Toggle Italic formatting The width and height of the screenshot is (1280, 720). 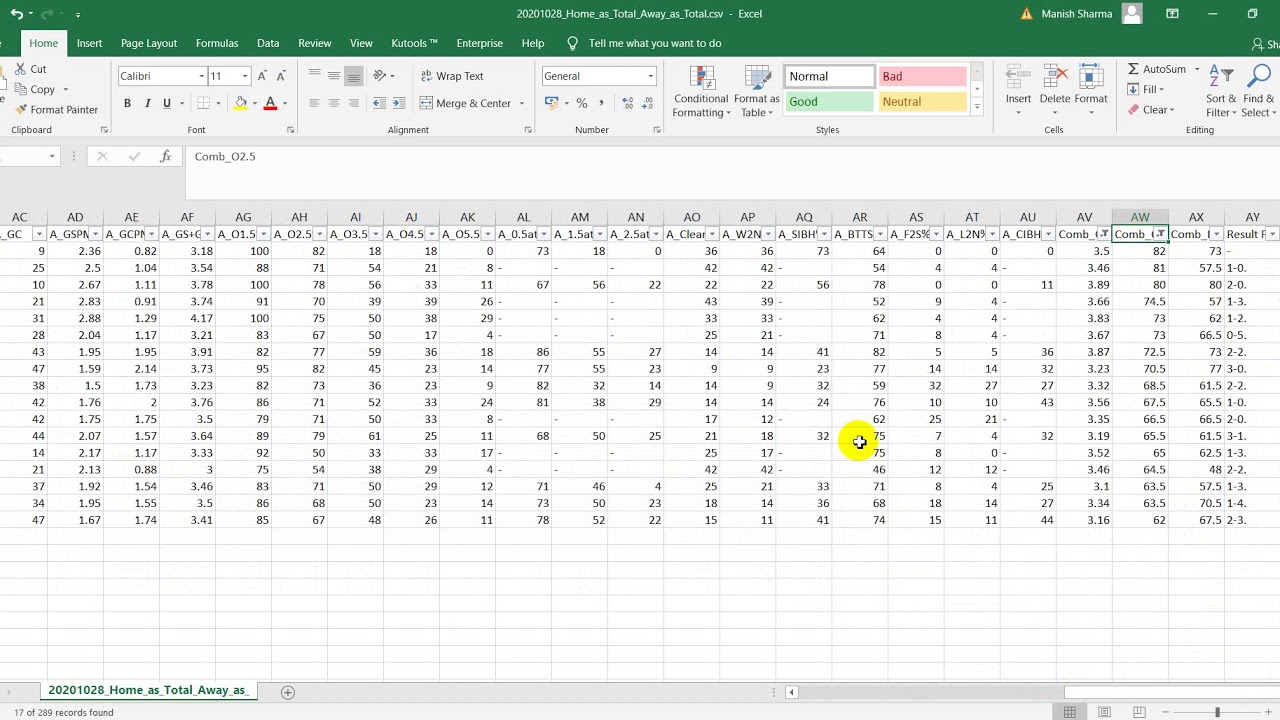coord(147,103)
